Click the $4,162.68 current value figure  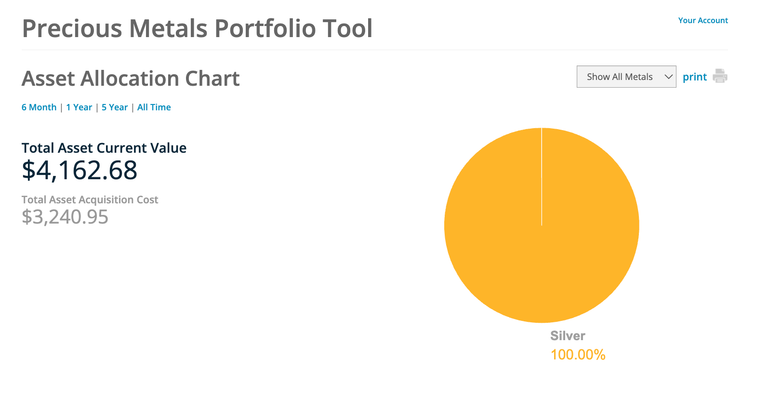[79, 170]
